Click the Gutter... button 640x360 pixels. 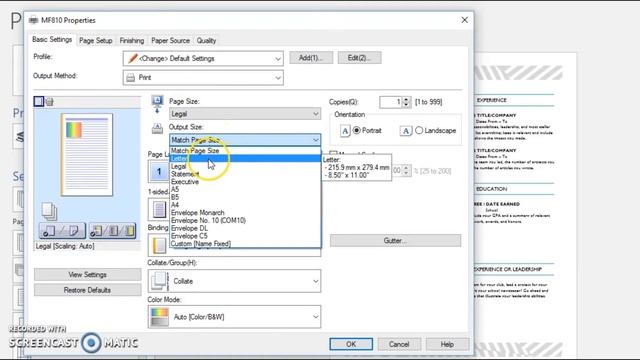point(396,240)
